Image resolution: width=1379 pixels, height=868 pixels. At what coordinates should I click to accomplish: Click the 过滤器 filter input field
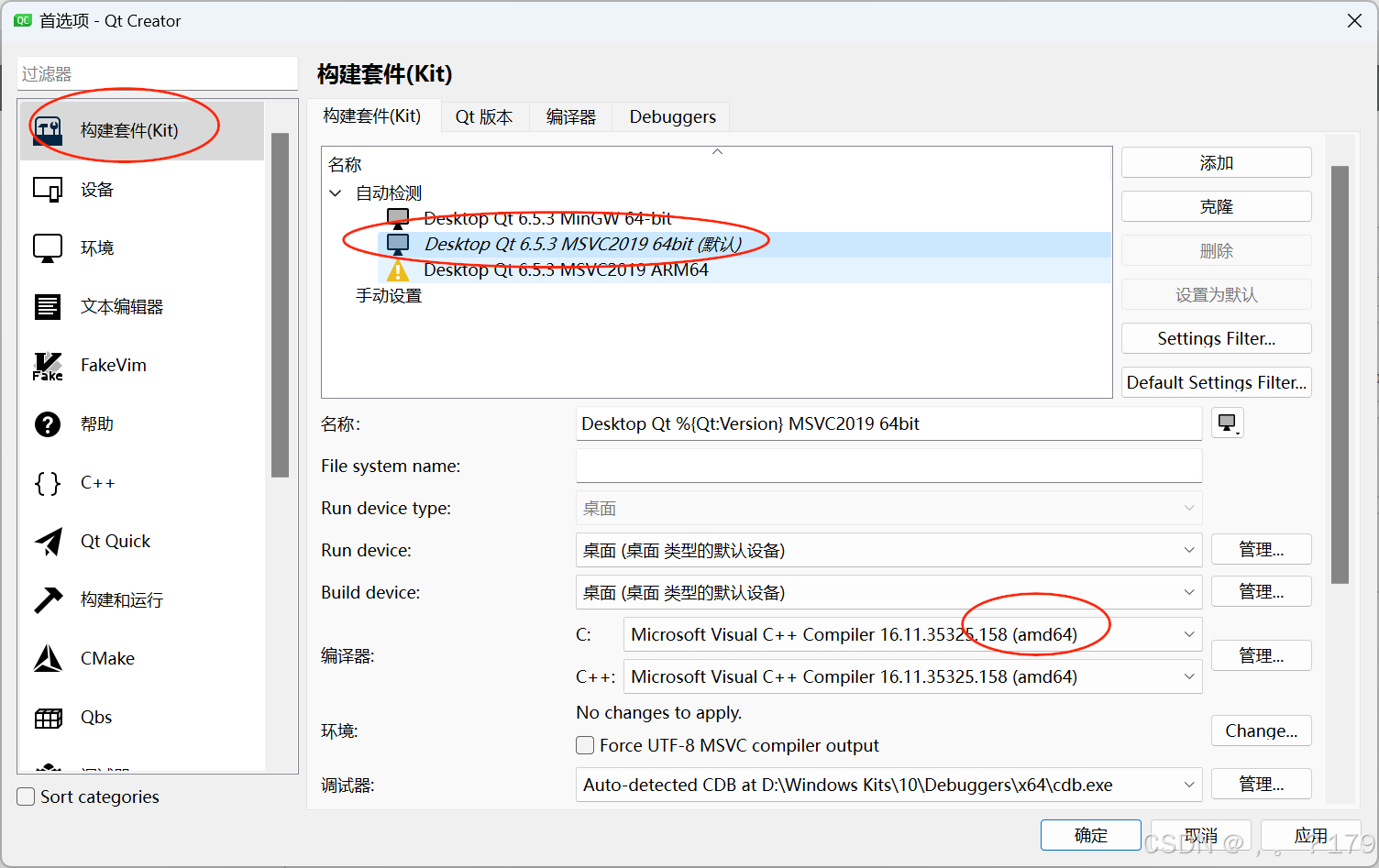pyautogui.click(x=157, y=73)
